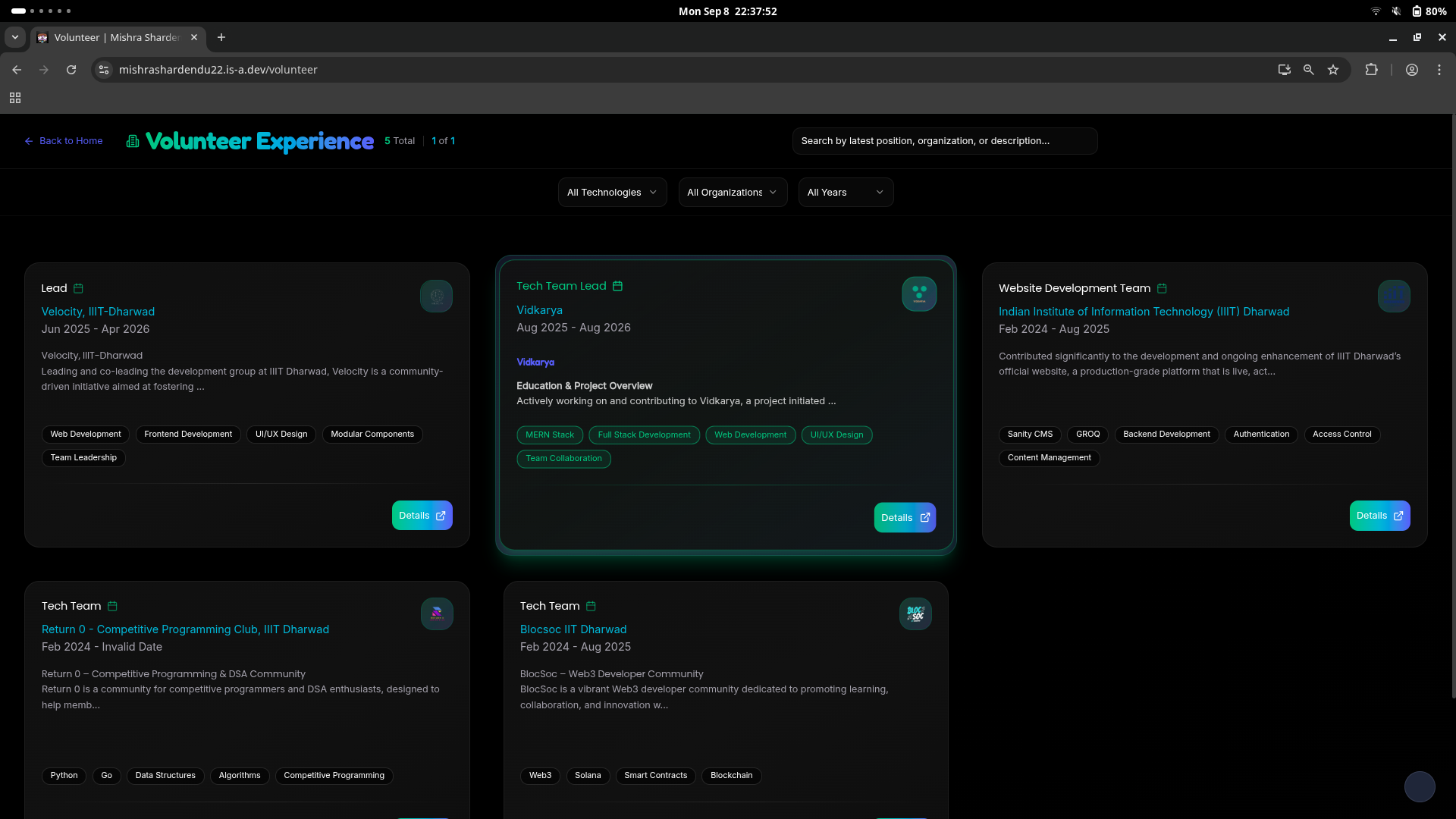Image resolution: width=1456 pixels, height=819 pixels.
Task: Click the floating circle button bottom-right
Action: [1420, 786]
